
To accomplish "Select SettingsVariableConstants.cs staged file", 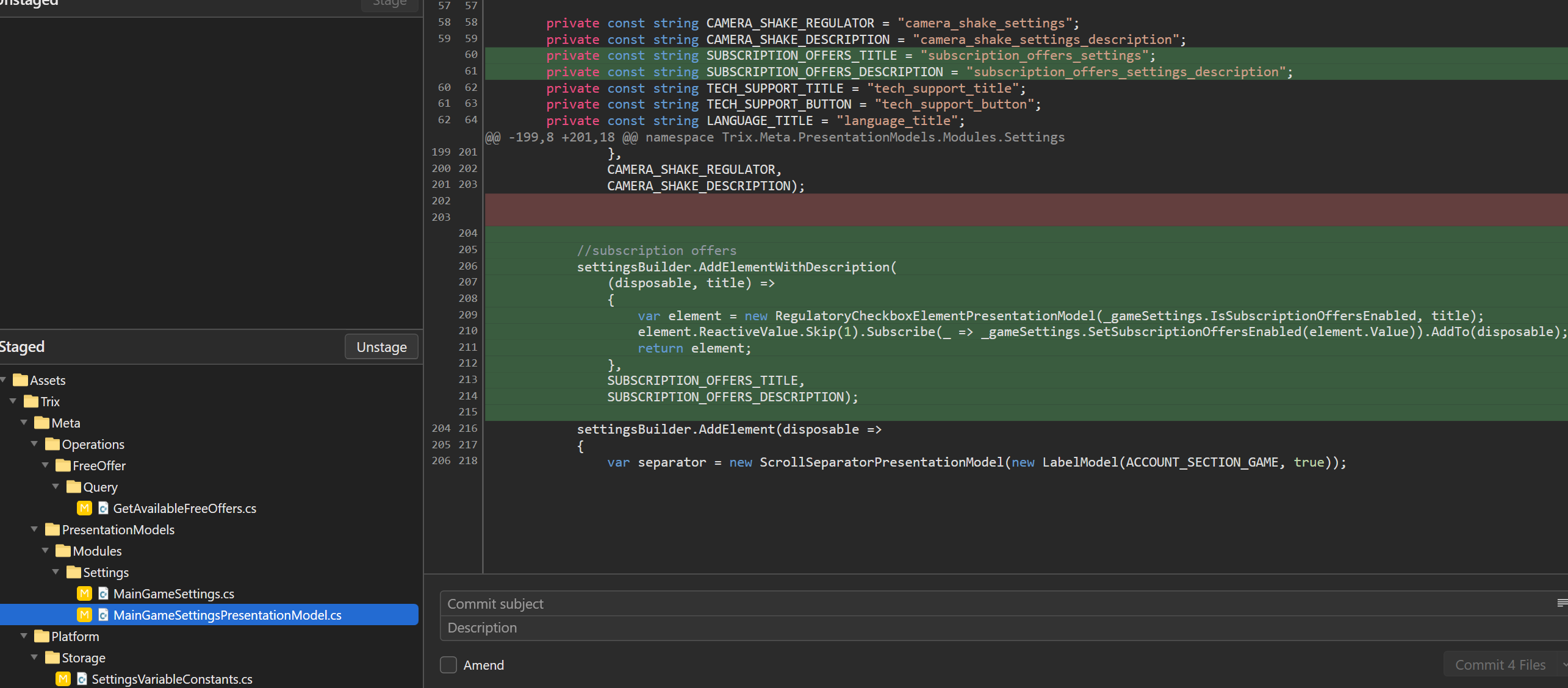I will (x=171, y=679).
